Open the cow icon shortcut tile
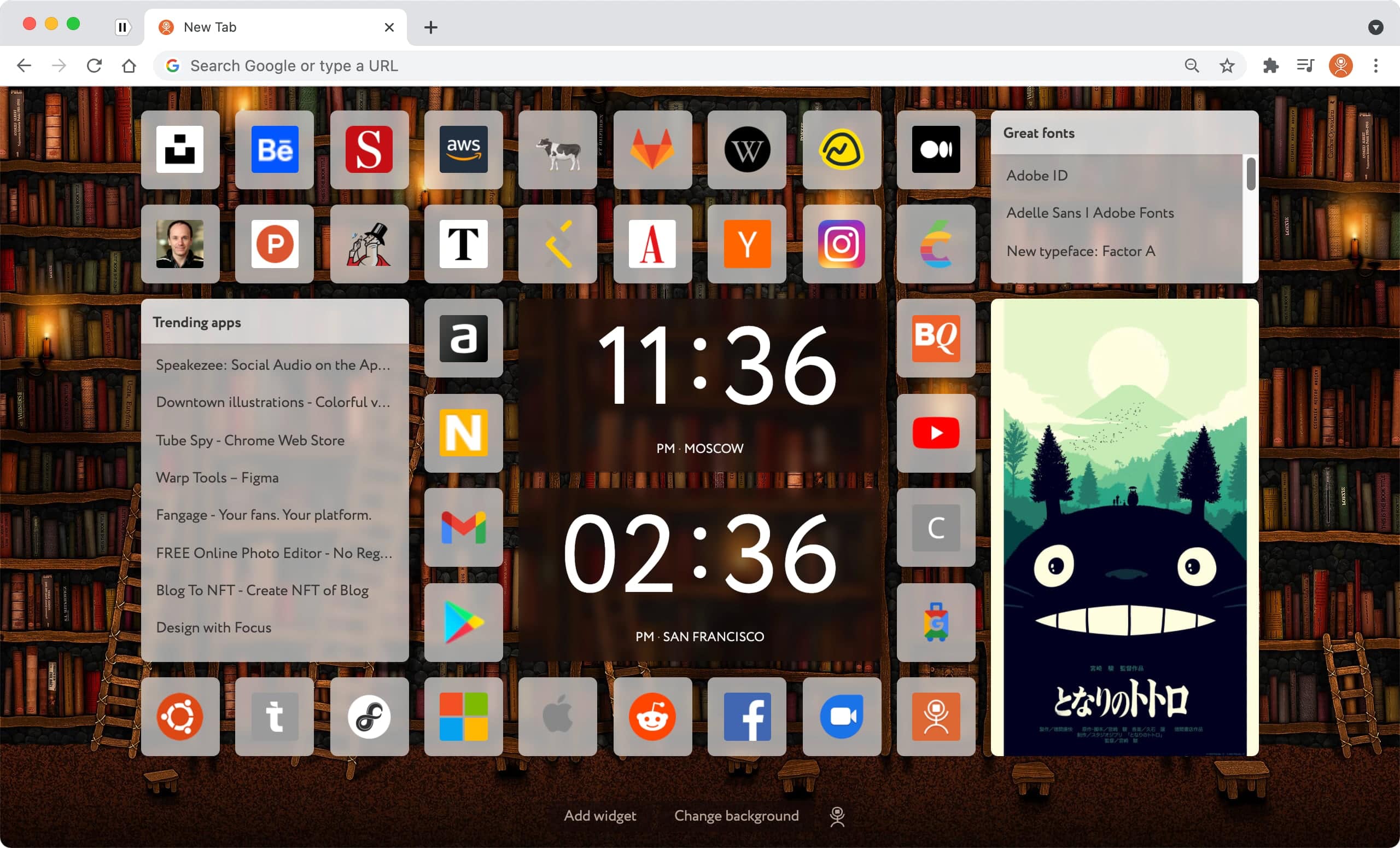The height and width of the screenshot is (848, 1400). tap(558, 149)
